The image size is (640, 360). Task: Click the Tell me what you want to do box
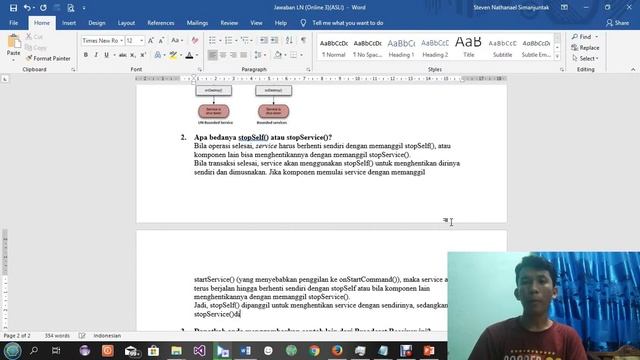point(347,23)
